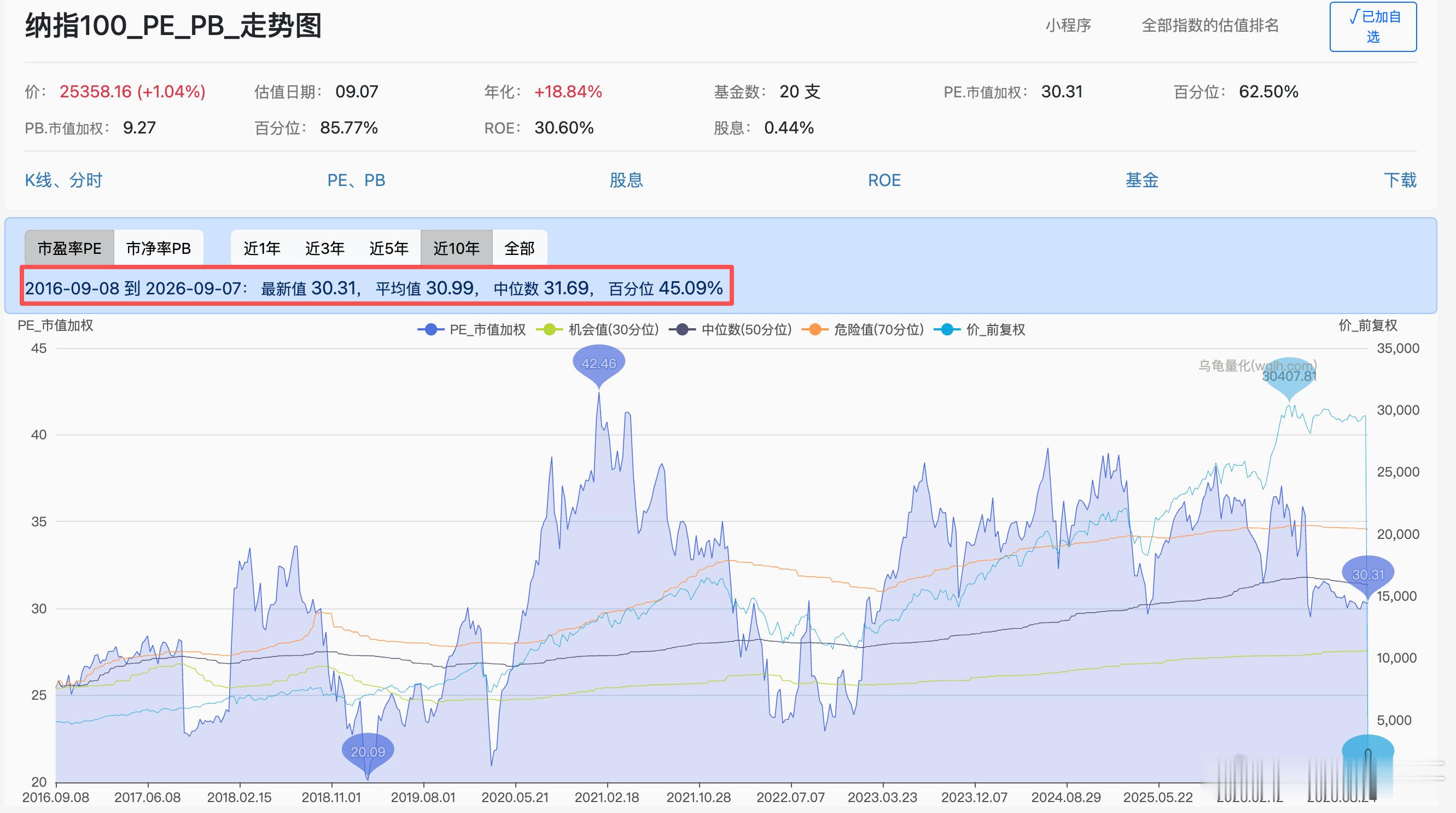Click x-axis date 2020.05.21
This screenshot has width=1456, height=813.
[515, 797]
